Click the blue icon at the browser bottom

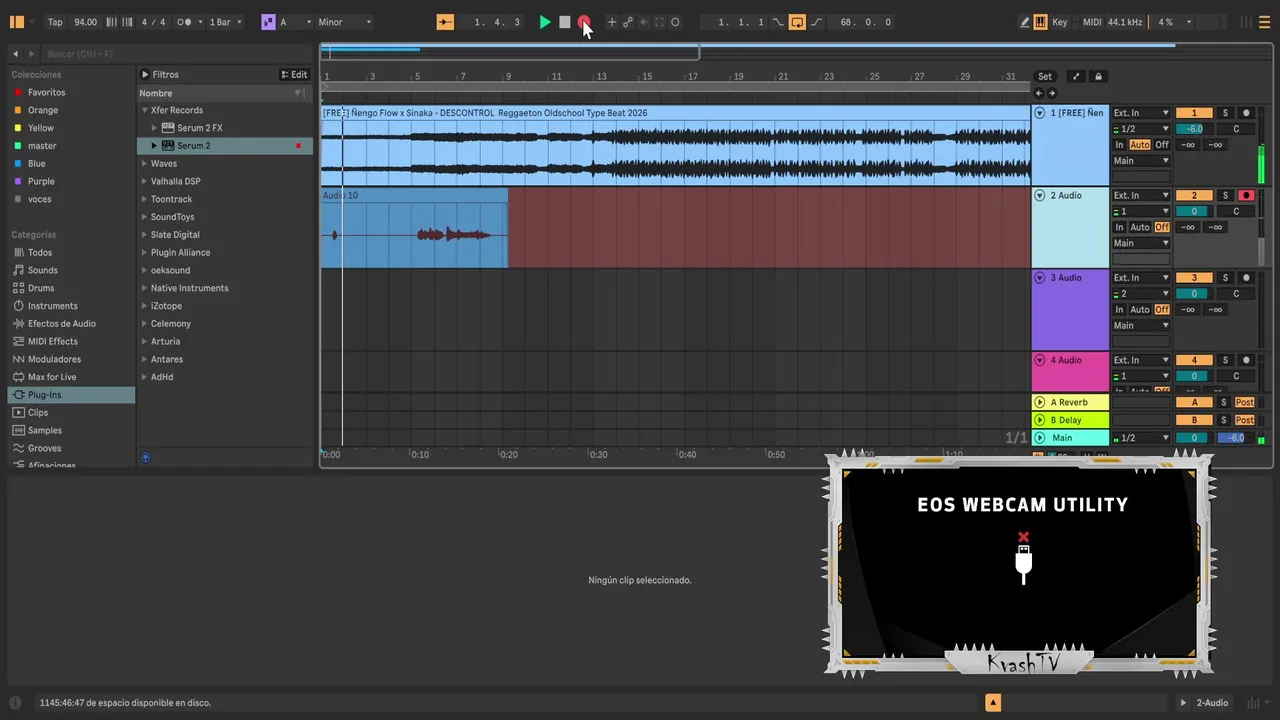[x=145, y=457]
